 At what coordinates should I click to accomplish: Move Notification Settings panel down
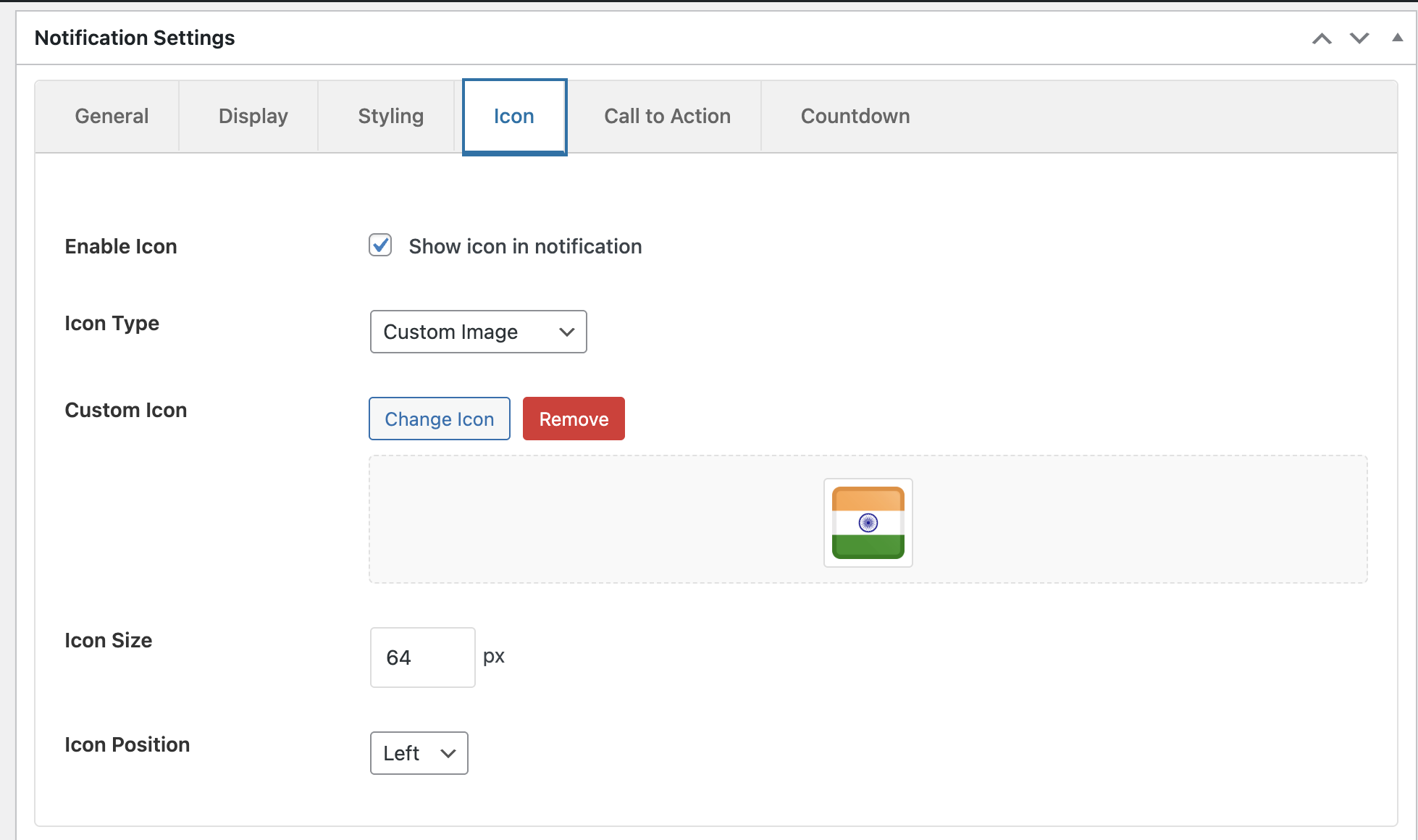click(1359, 38)
